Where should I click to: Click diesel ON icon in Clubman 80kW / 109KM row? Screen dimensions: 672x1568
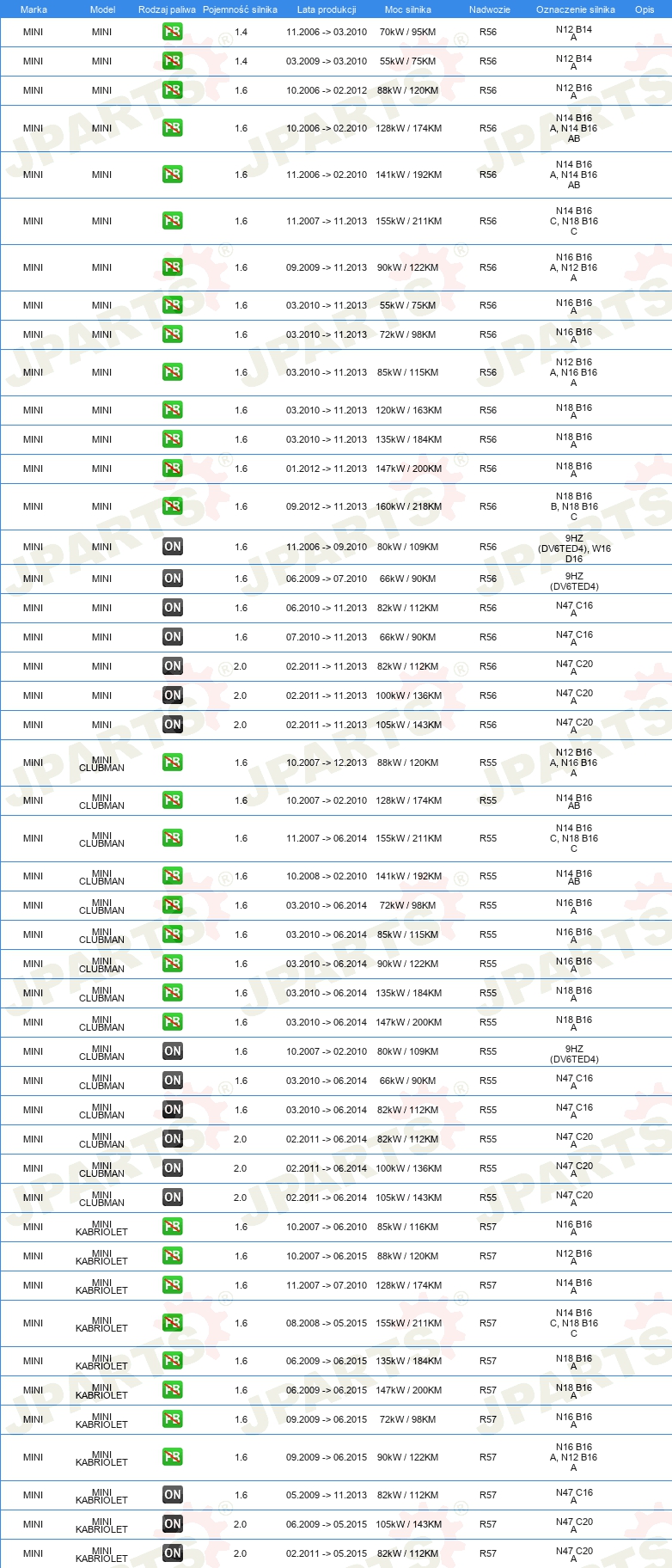173,1051
